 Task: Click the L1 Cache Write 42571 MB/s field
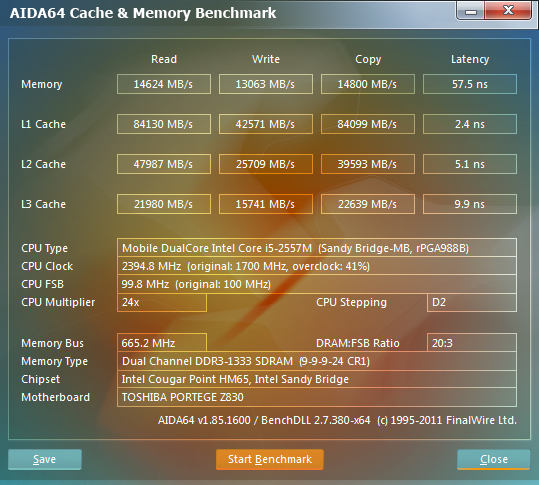click(266, 124)
